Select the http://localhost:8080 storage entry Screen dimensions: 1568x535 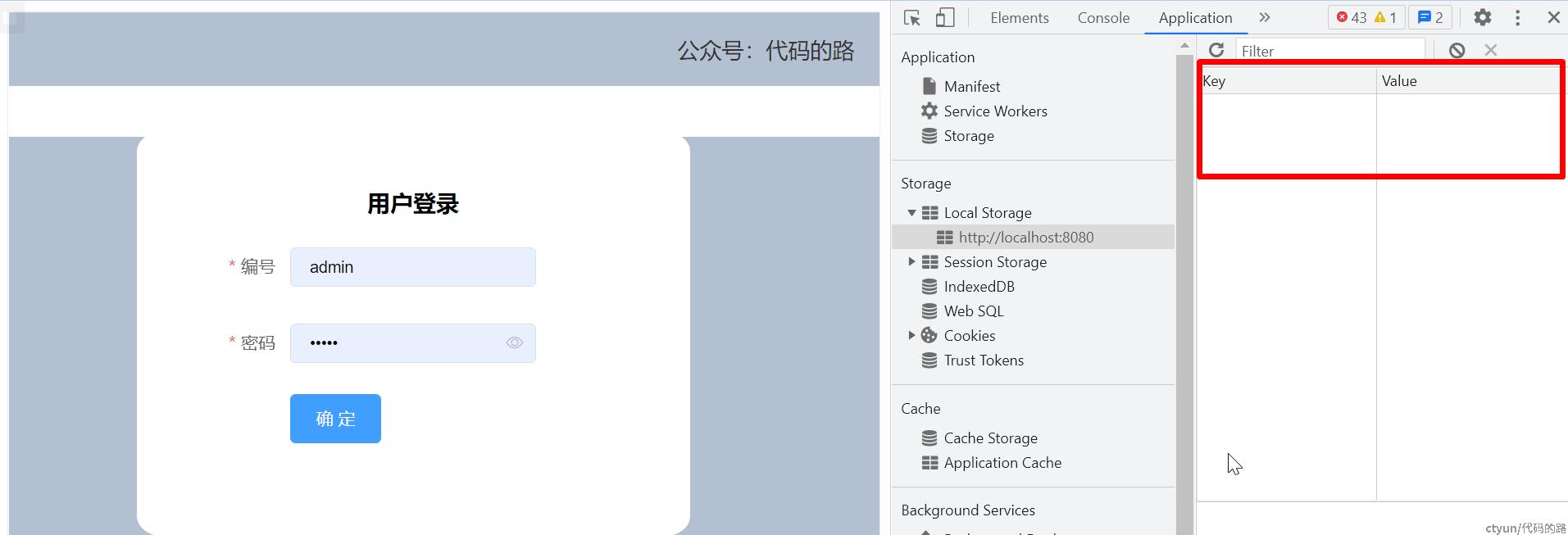(x=1025, y=238)
